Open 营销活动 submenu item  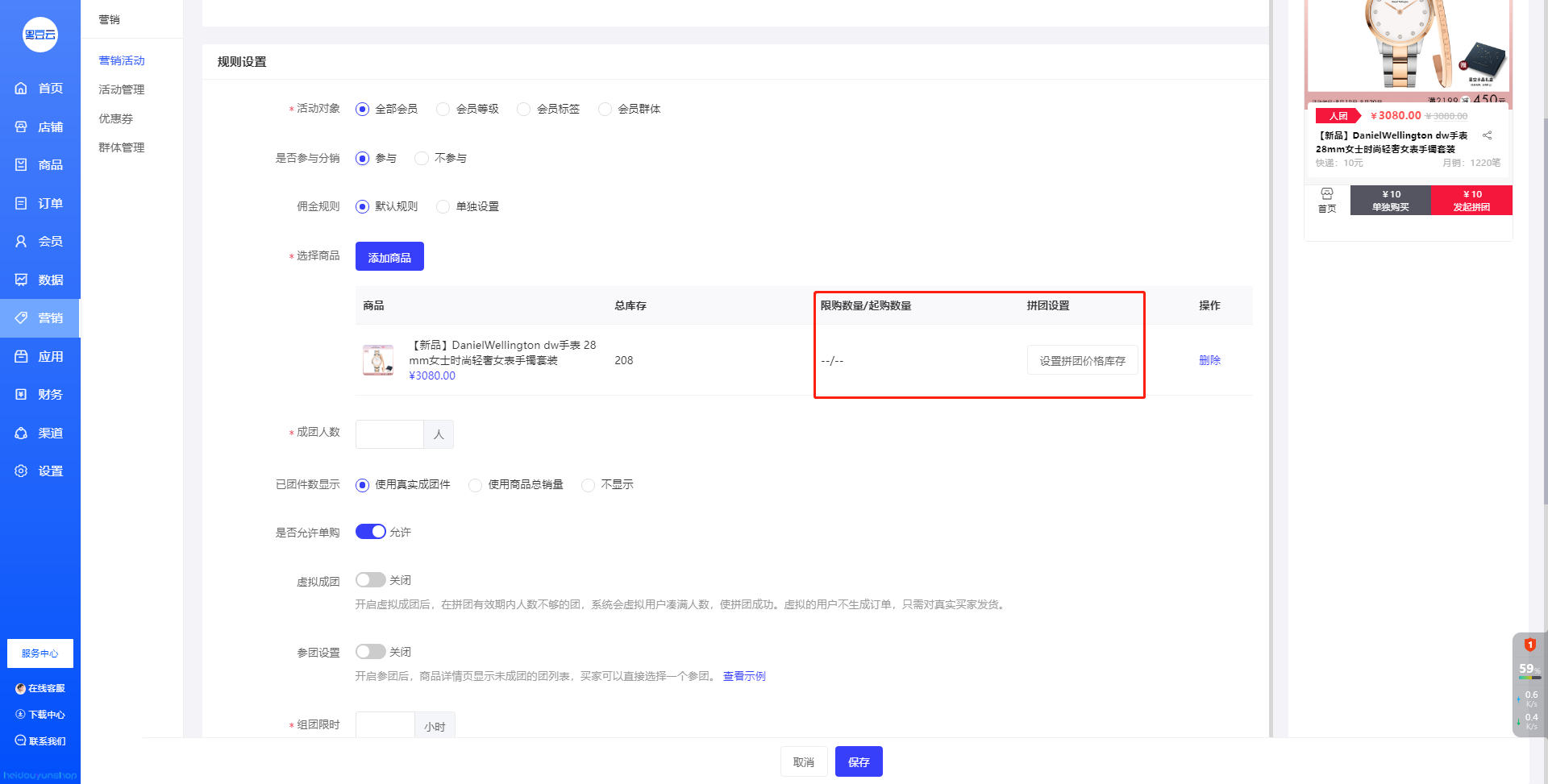(x=122, y=60)
